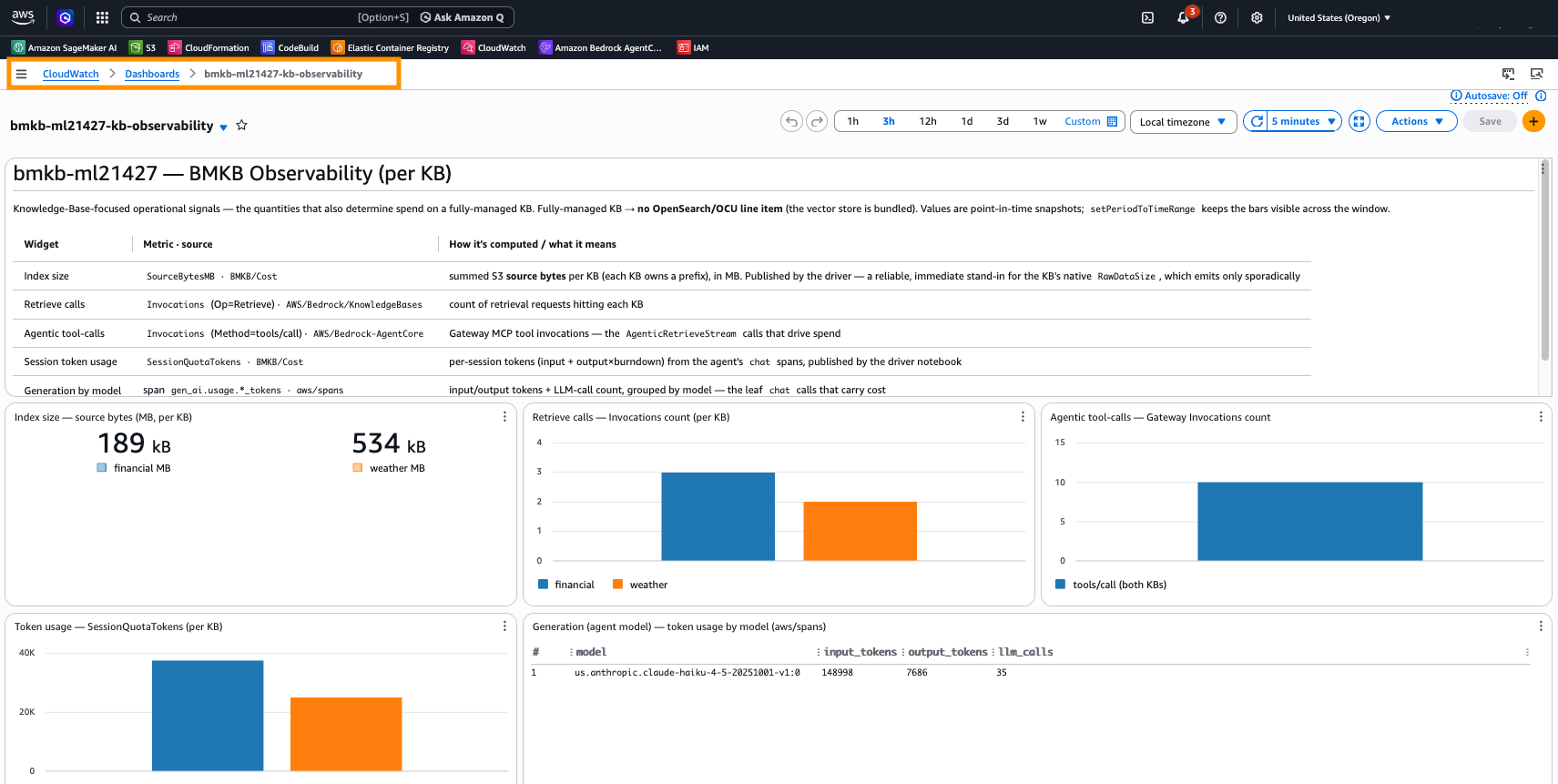Open the Amazon Bedrock AgentCore shortcut
Viewport: 1558px width, 784px height.
[x=600, y=47]
